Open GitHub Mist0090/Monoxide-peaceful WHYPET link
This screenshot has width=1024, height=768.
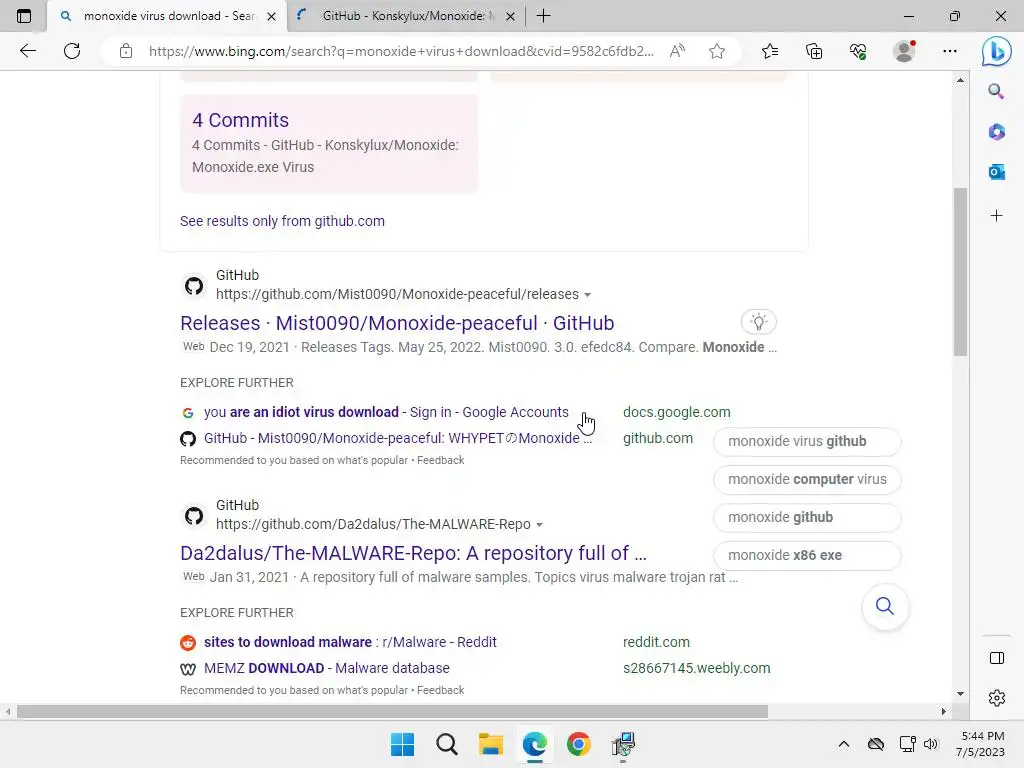click(398, 438)
